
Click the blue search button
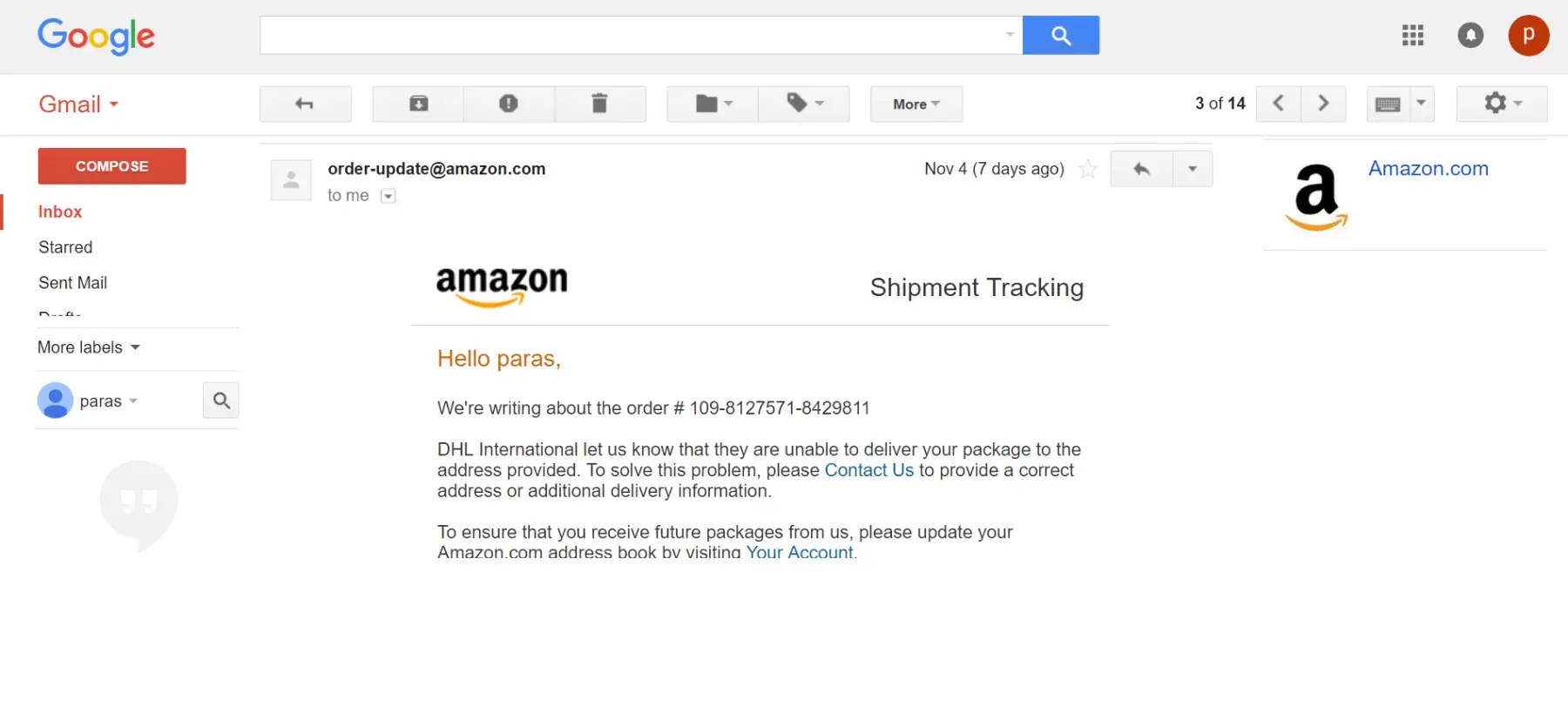[x=1060, y=36]
